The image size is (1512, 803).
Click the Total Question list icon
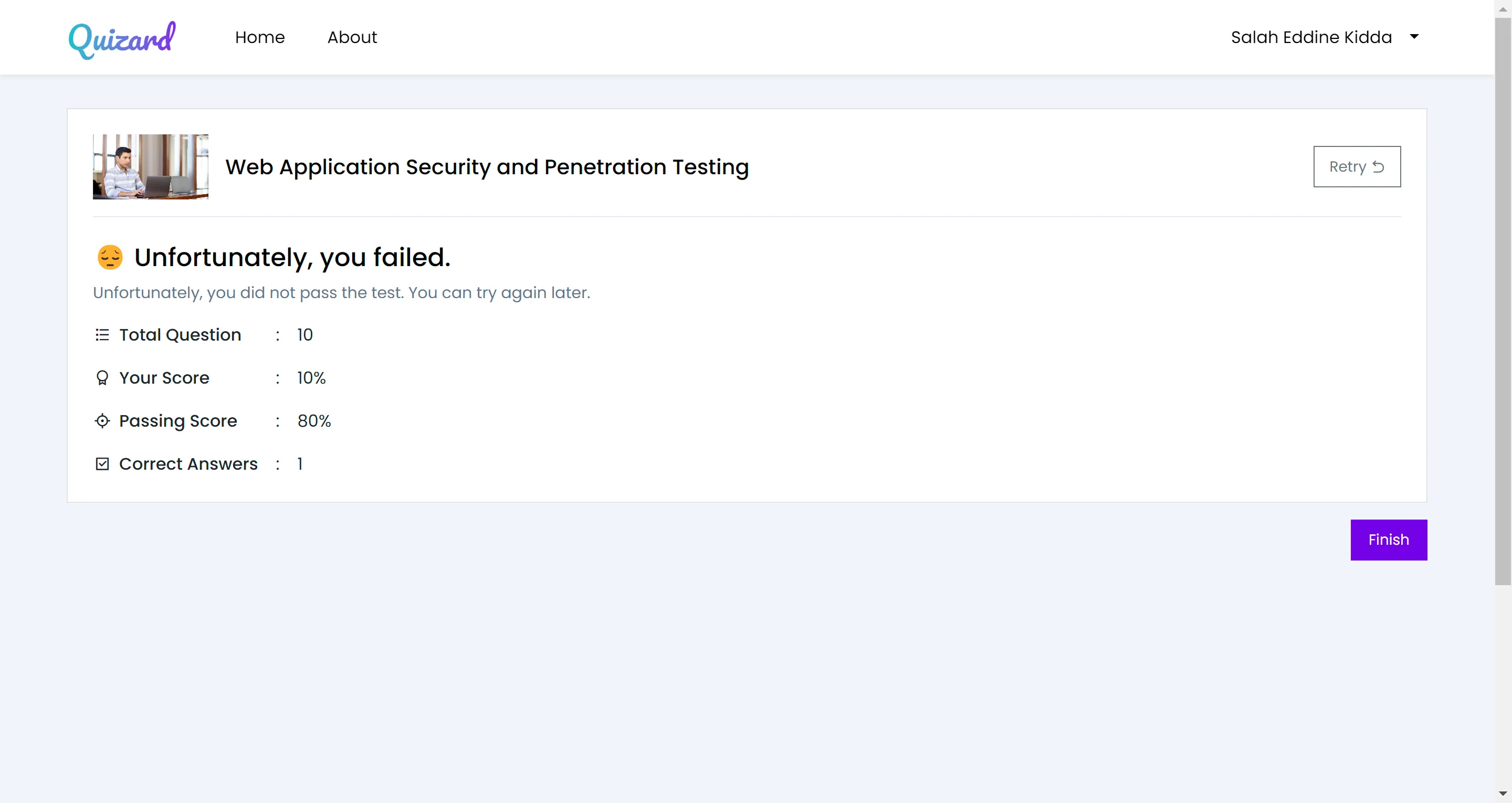pyautogui.click(x=102, y=335)
